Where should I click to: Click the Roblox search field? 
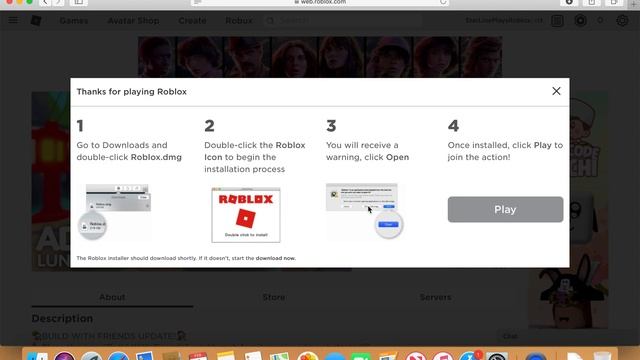pos(343,20)
